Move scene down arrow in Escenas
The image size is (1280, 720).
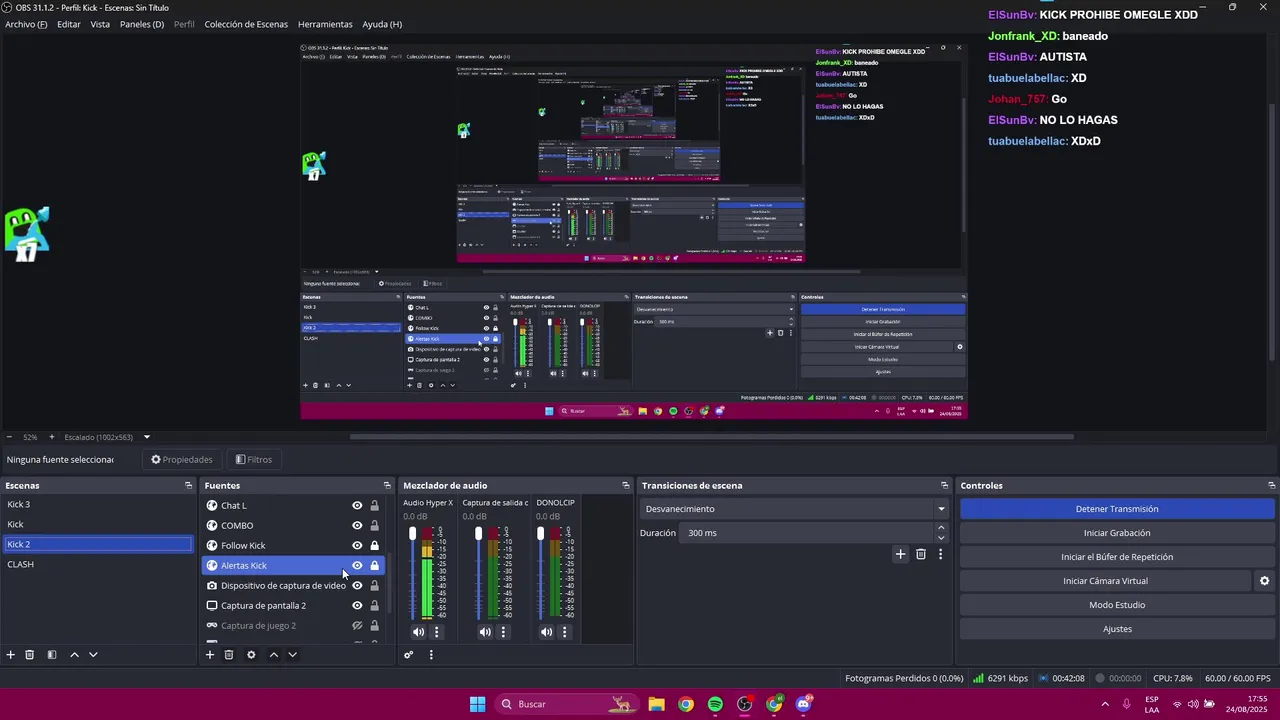tap(93, 655)
